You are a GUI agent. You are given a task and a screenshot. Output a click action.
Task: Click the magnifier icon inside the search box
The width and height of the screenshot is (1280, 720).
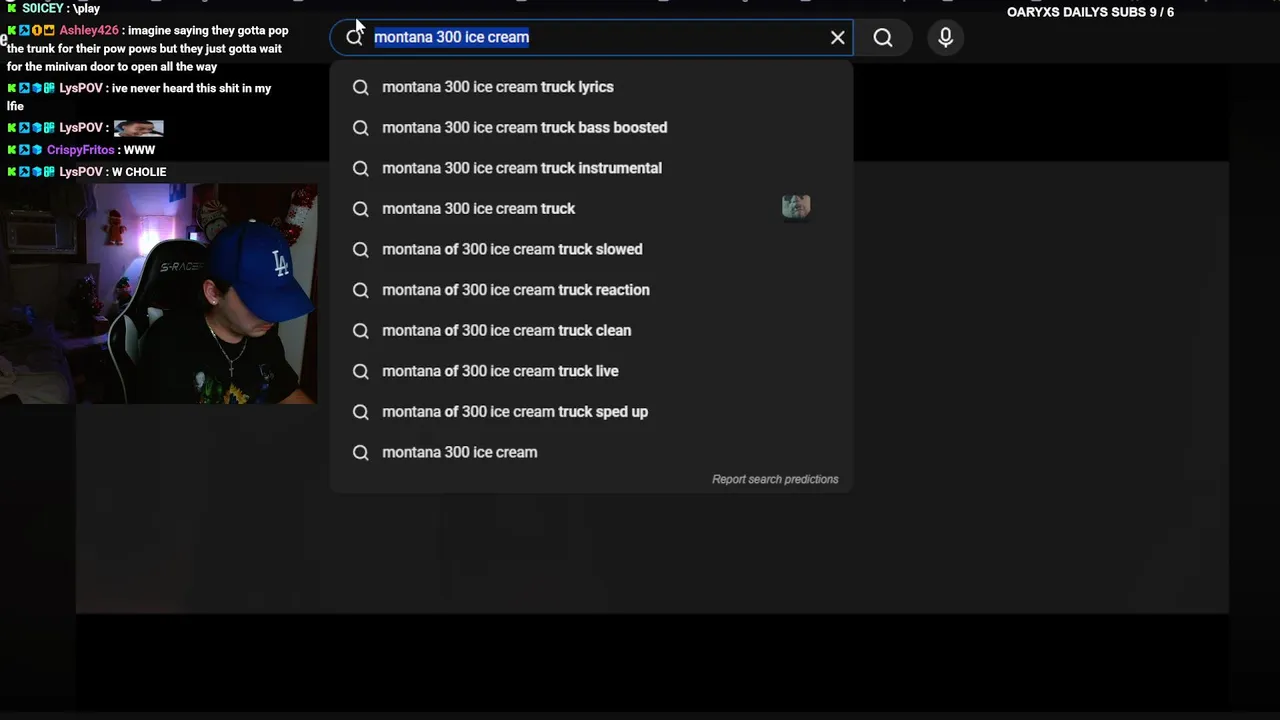pyautogui.click(x=354, y=38)
